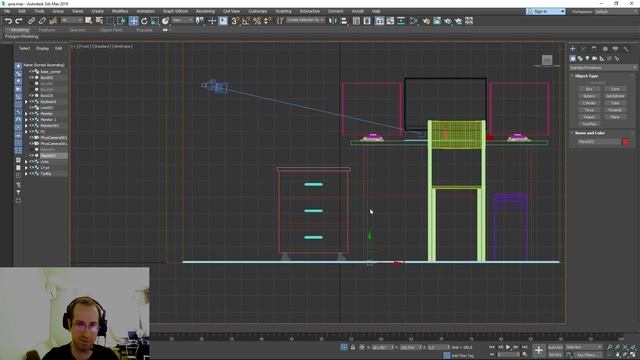Activate the Select and Scale tool
Viewport: 640px width, 360px height.
[x=155, y=21]
